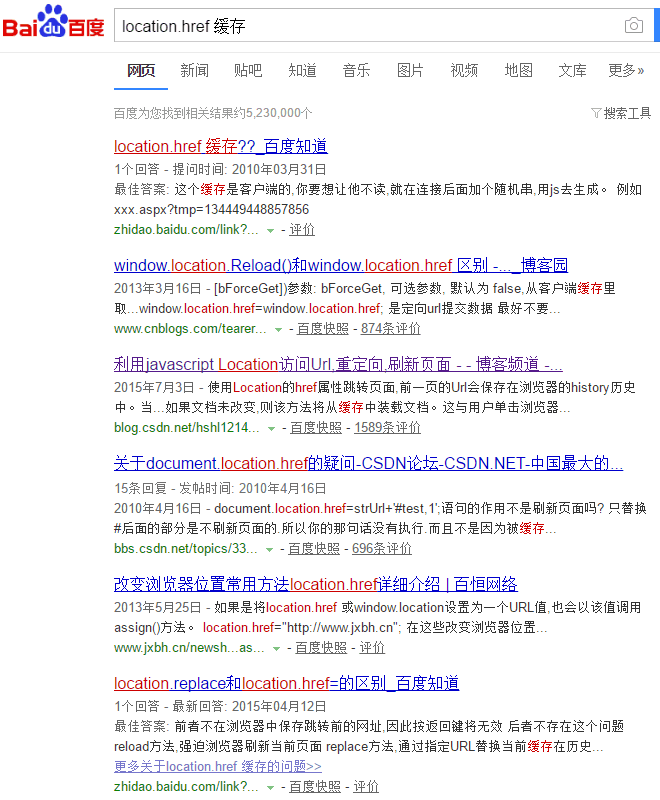
Task: Expand dropdown arrow next to bbs.csdn.net result
Action: (269, 549)
